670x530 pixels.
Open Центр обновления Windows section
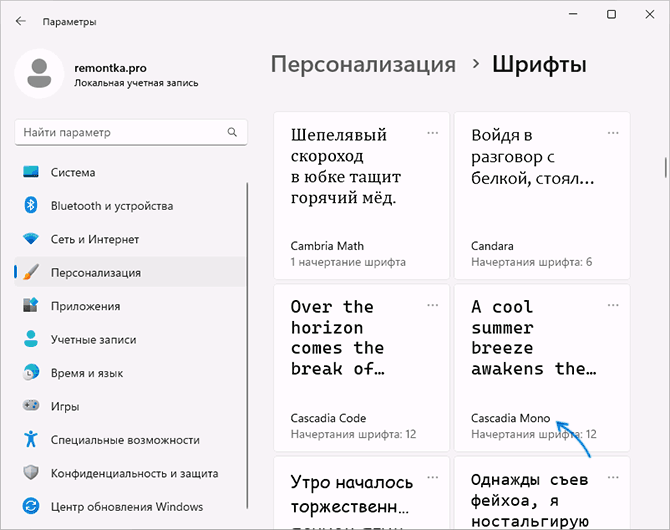point(129,506)
